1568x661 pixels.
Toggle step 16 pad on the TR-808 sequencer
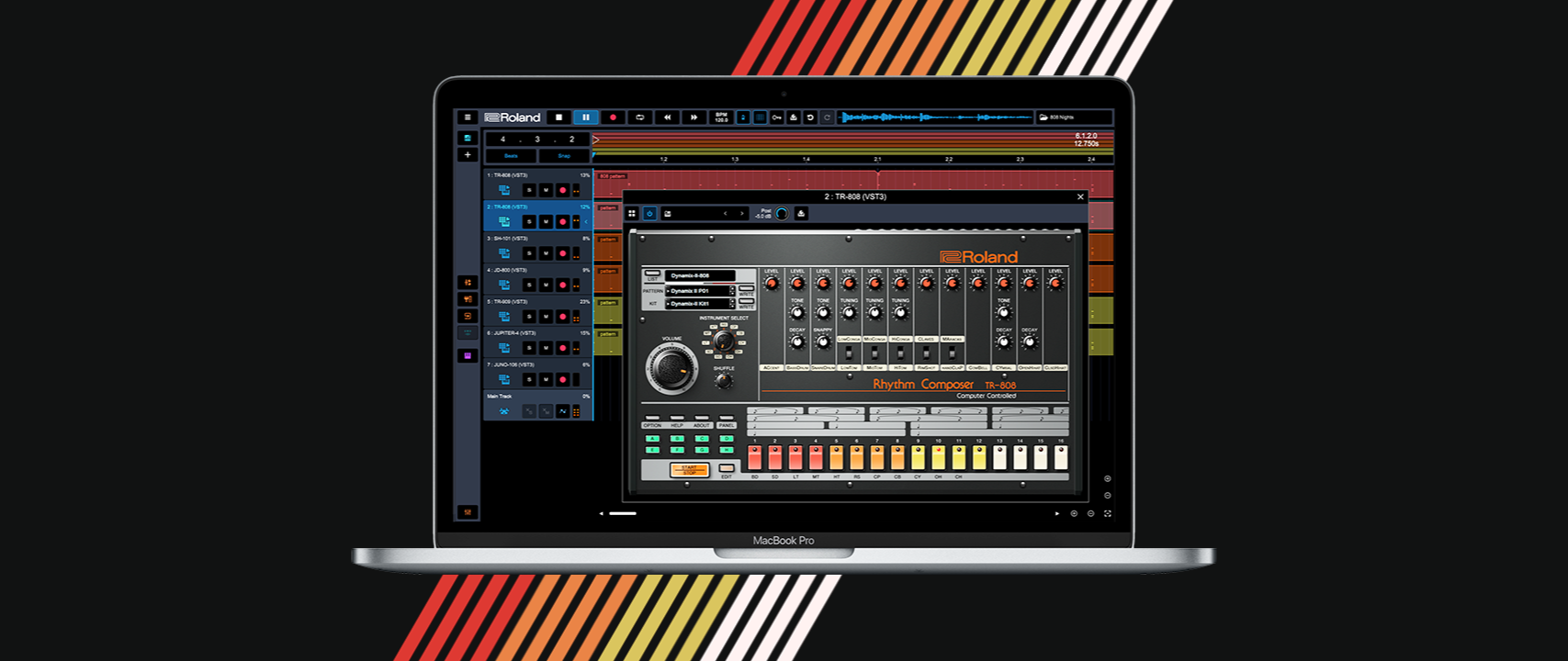[1061, 456]
